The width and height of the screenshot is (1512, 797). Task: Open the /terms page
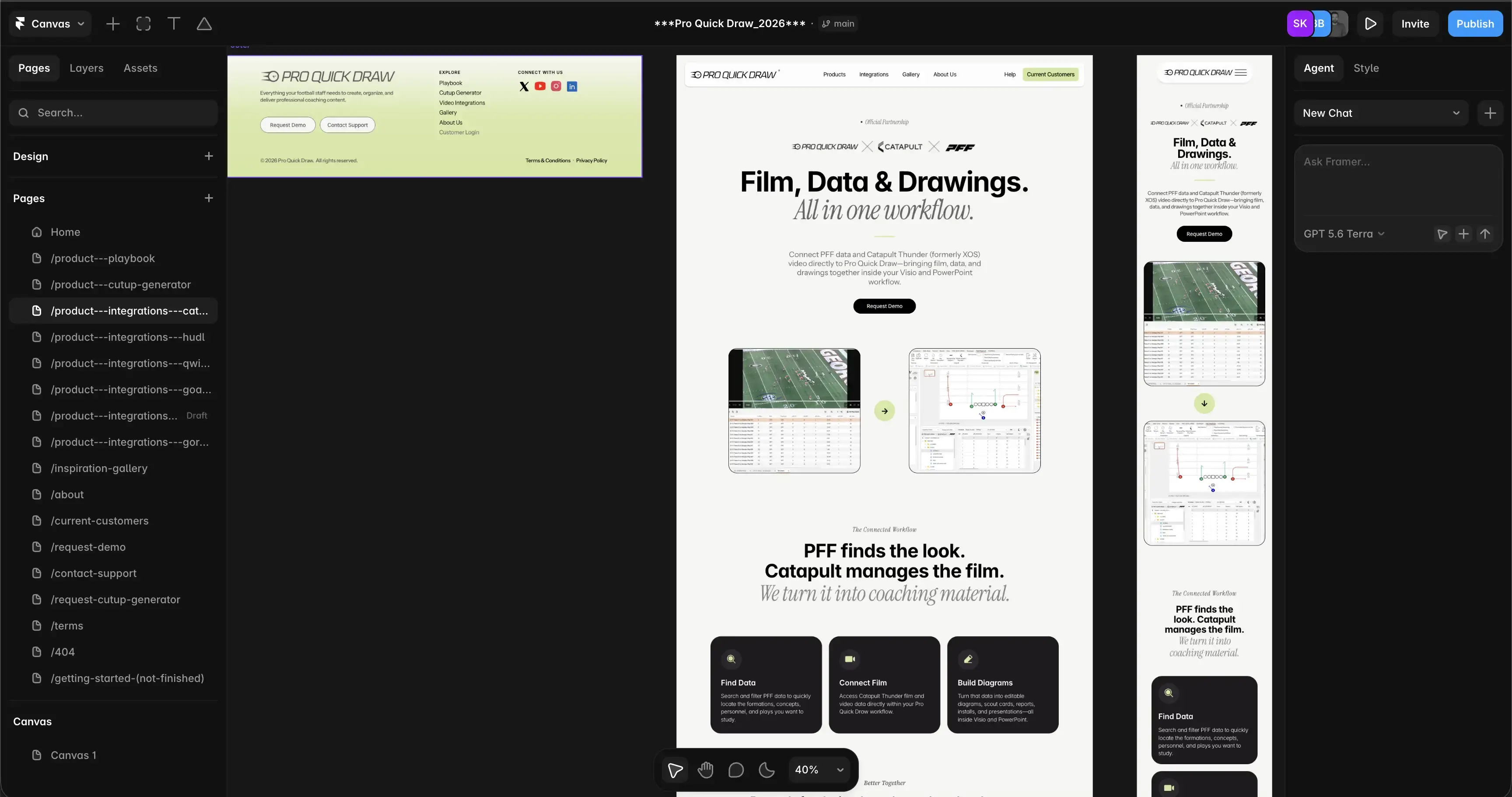(x=113, y=626)
